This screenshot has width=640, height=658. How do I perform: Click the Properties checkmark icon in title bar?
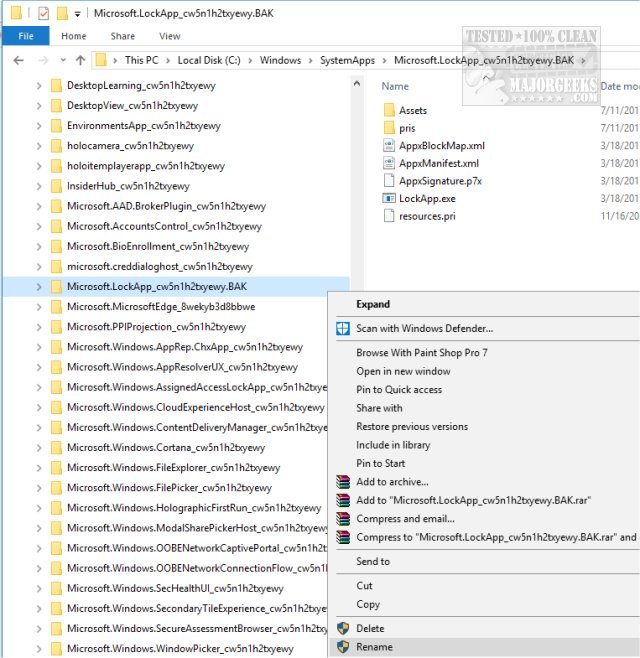coord(43,13)
